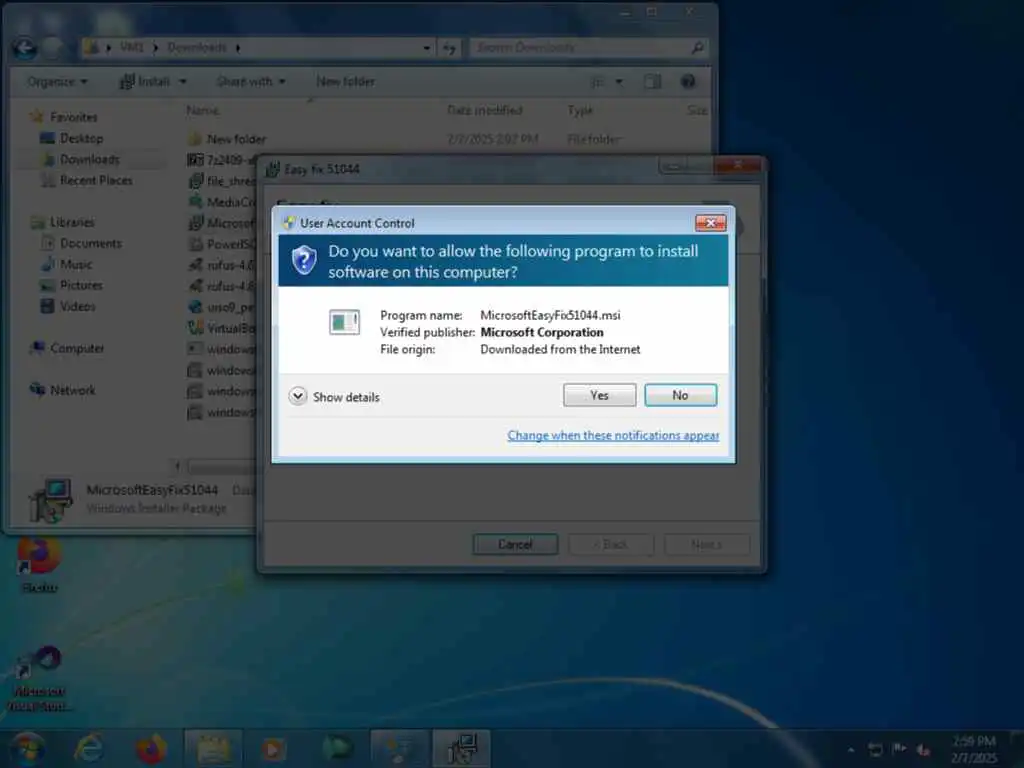Open Microsoft Visual Studio desktop shortcut
The height and width of the screenshot is (768, 1024).
[x=39, y=679]
